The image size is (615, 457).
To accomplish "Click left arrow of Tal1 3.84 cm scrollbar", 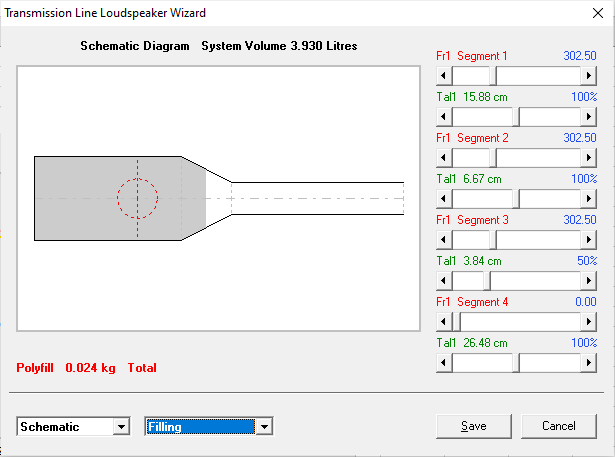I will coord(444,280).
